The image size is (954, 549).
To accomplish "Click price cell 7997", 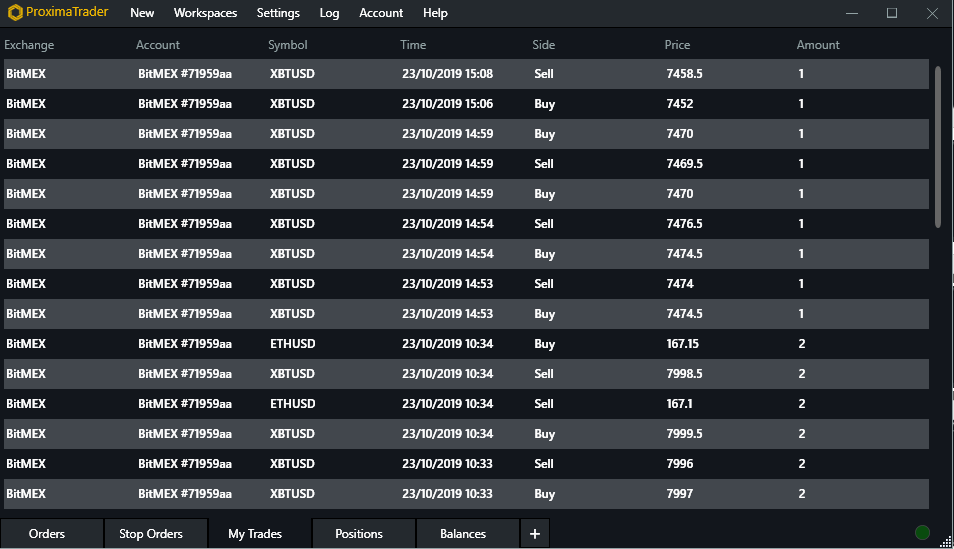I will 680,494.
